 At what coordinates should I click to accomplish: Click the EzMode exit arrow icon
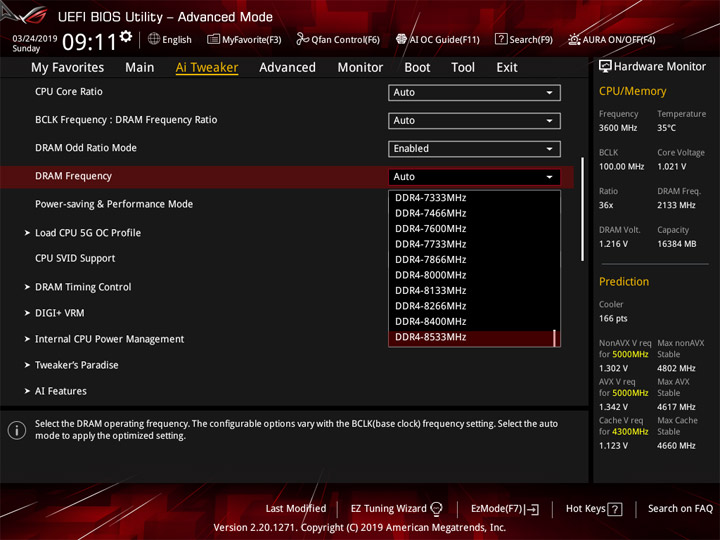533,509
